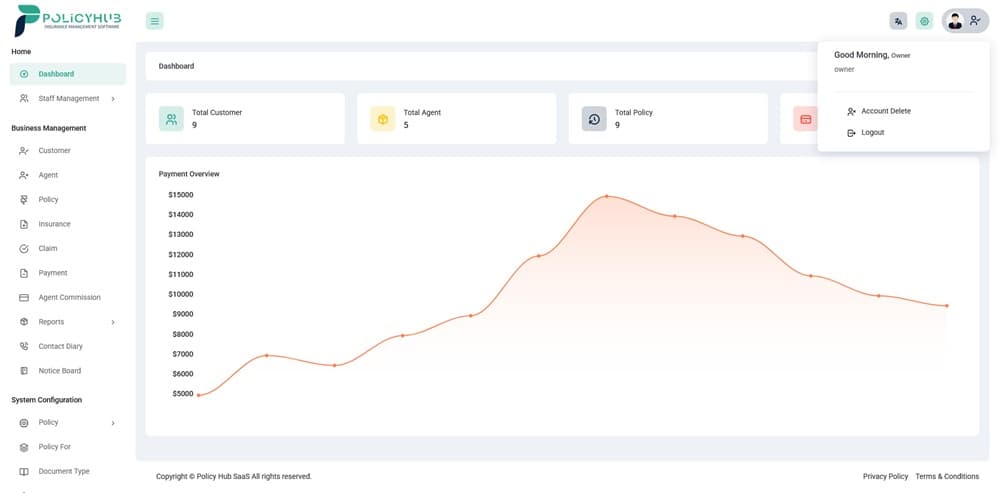Viewport: 1000px width, 493px height.
Task: Click the Total Agent box icon
Action: [382, 119]
